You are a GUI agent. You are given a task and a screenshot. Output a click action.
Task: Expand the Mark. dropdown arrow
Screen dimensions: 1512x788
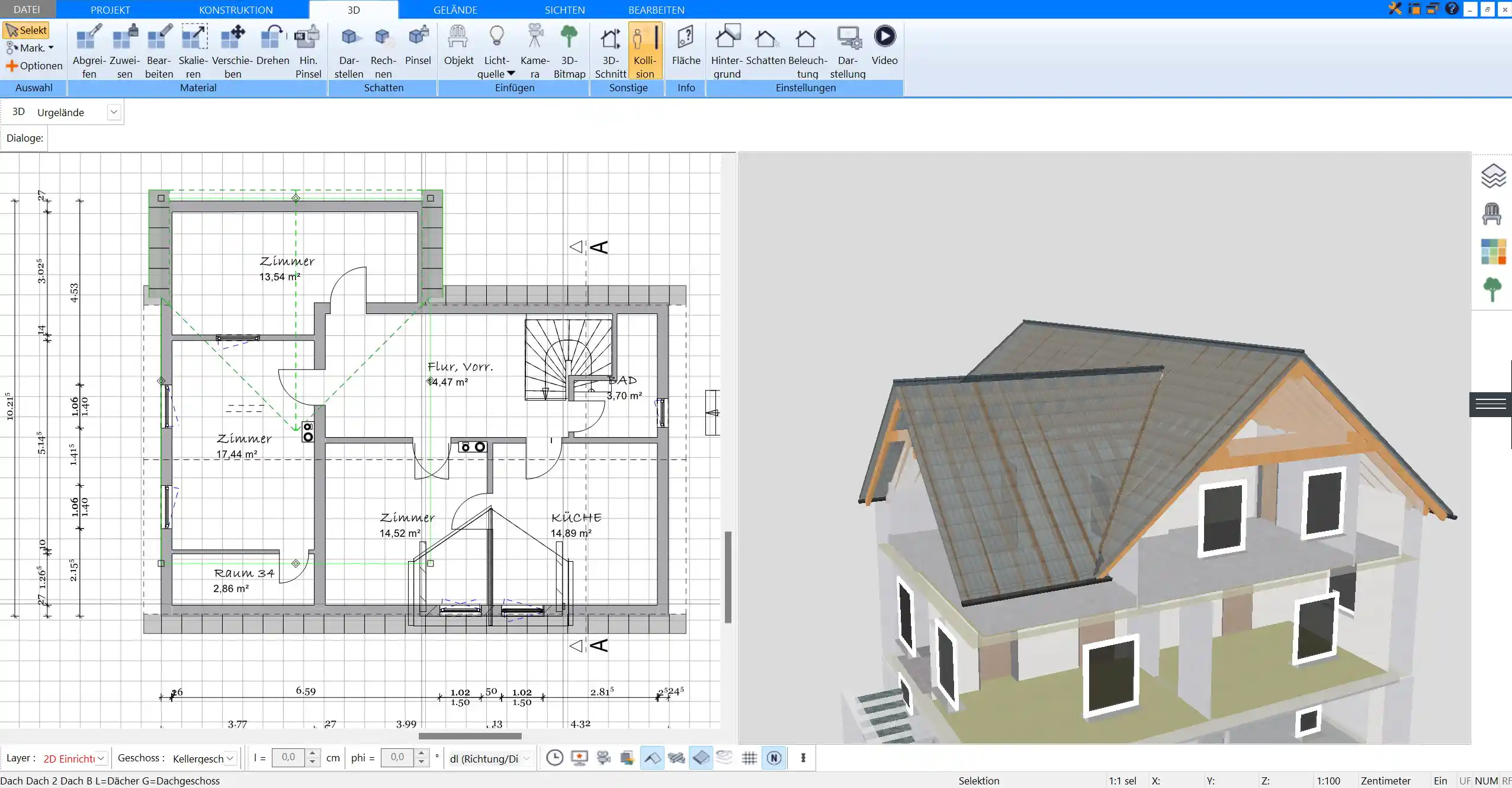51,48
